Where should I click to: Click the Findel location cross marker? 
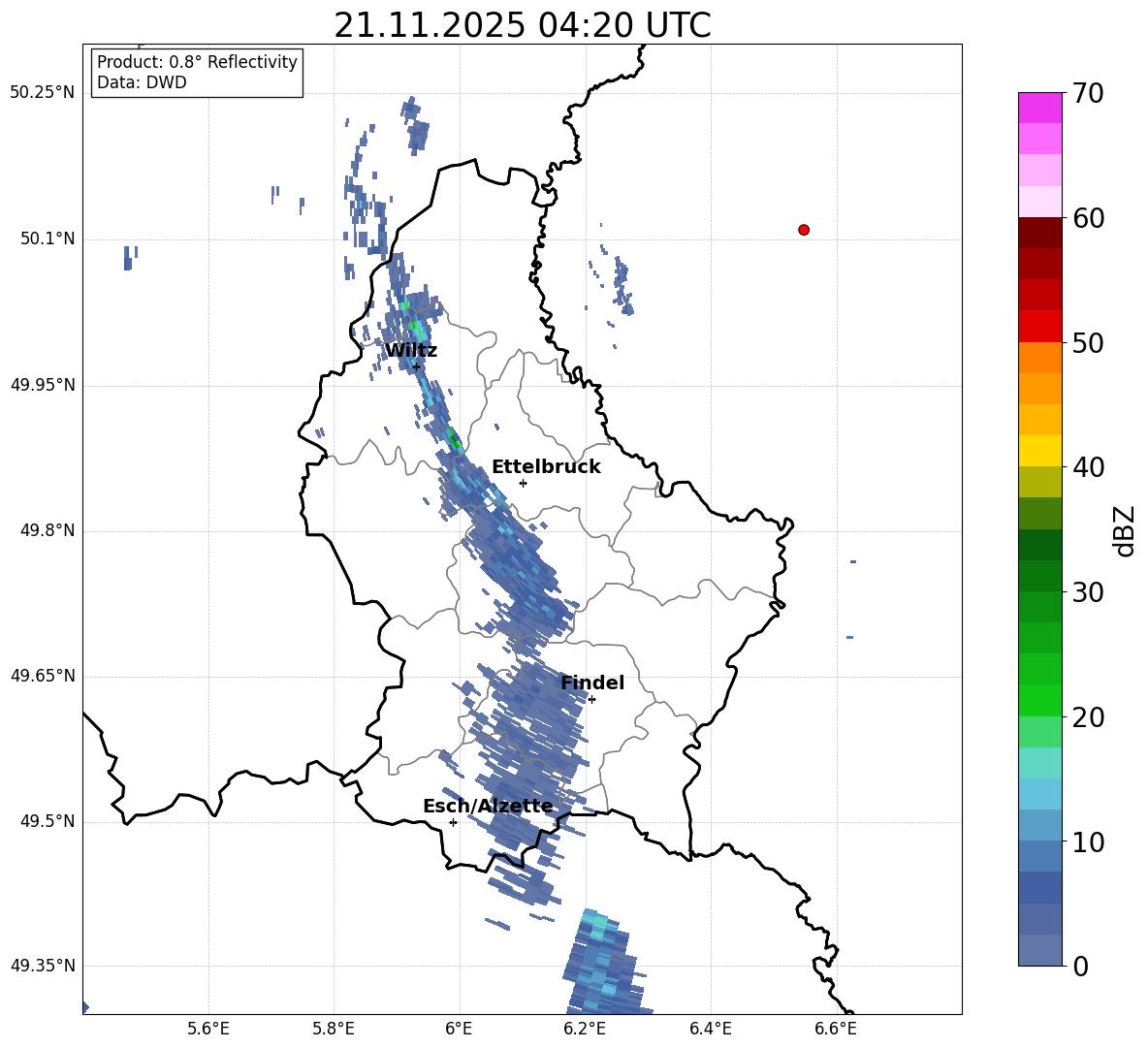click(591, 700)
